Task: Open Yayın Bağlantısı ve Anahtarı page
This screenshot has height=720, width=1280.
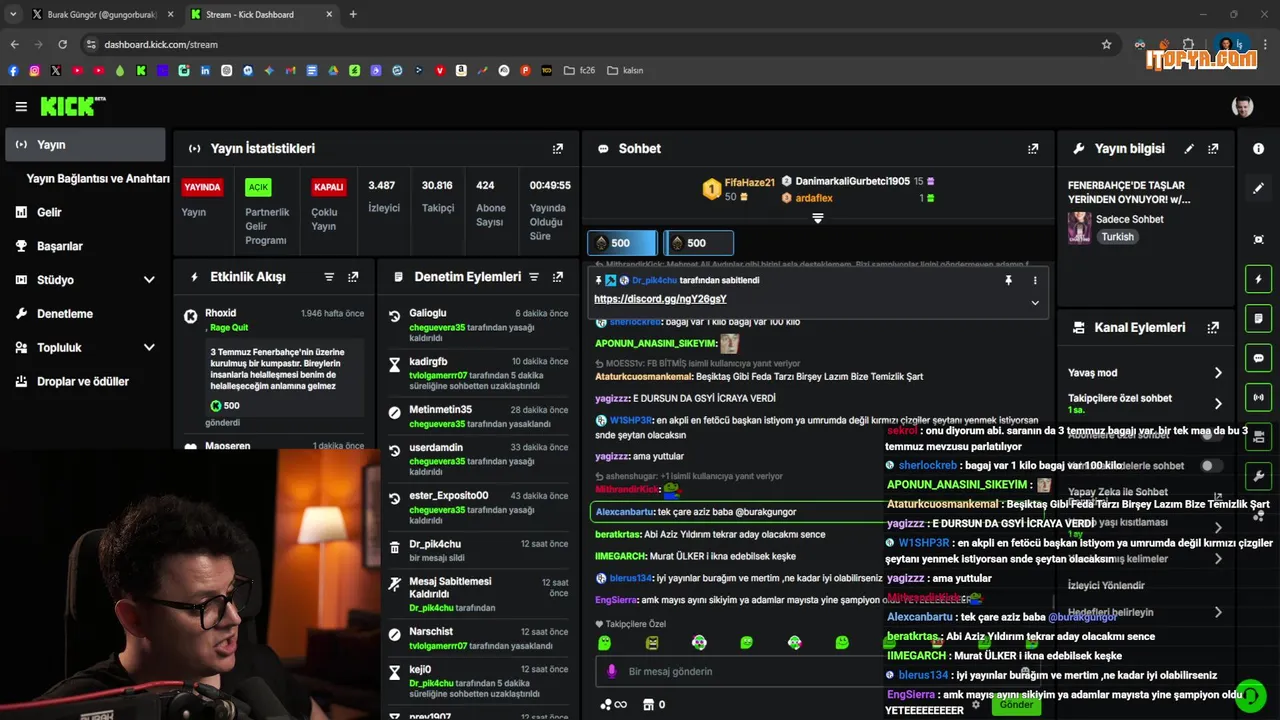Action: [98, 179]
